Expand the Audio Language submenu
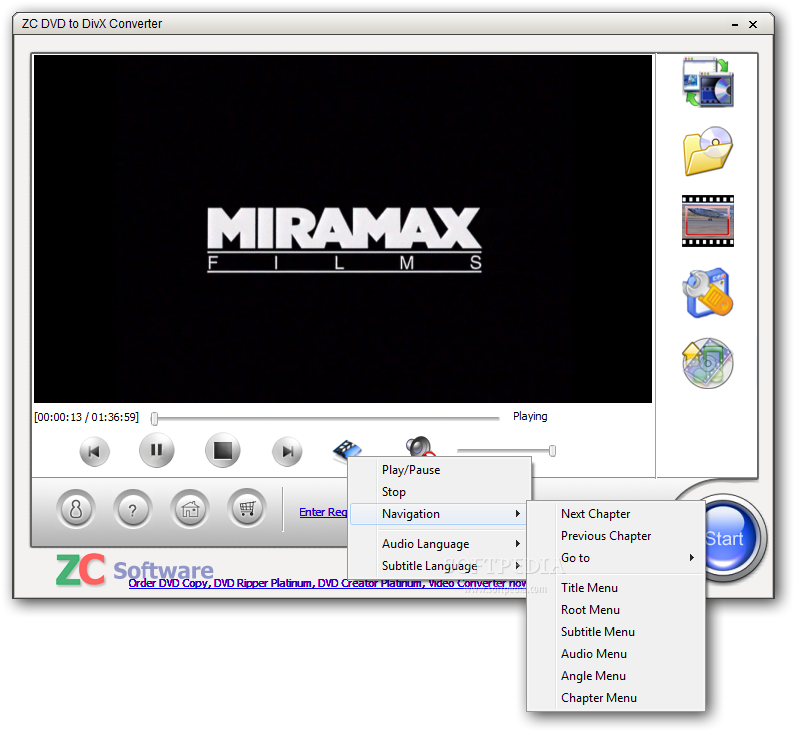795x732 pixels. [x=439, y=543]
